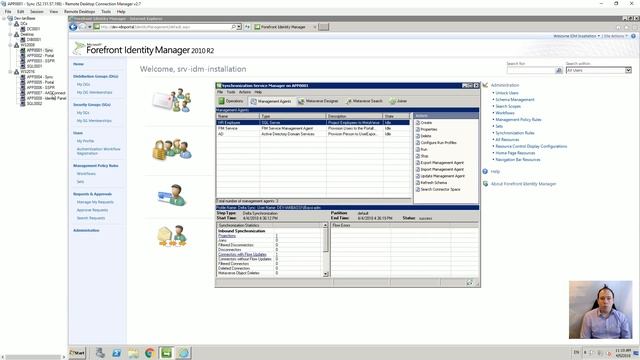This screenshot has width=640, height=360.
Task: Choose Export Management Agent action
Action: [x=440, y=162]
